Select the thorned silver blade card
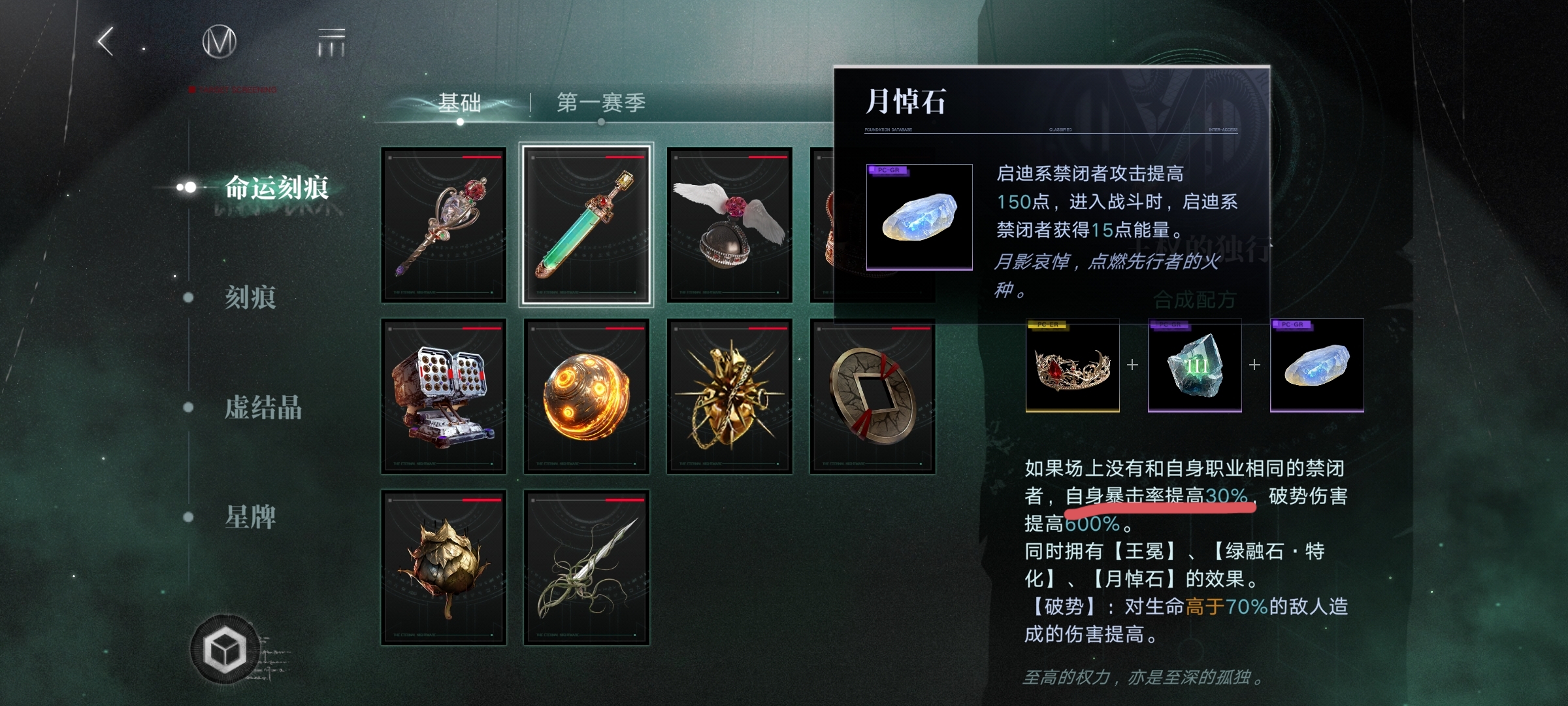1568x706 pixels. point(586,567)
